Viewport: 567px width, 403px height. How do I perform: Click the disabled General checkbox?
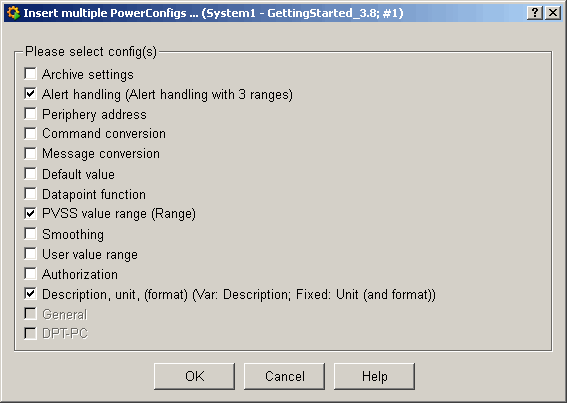pyautogui.click(x=30, y=314)
